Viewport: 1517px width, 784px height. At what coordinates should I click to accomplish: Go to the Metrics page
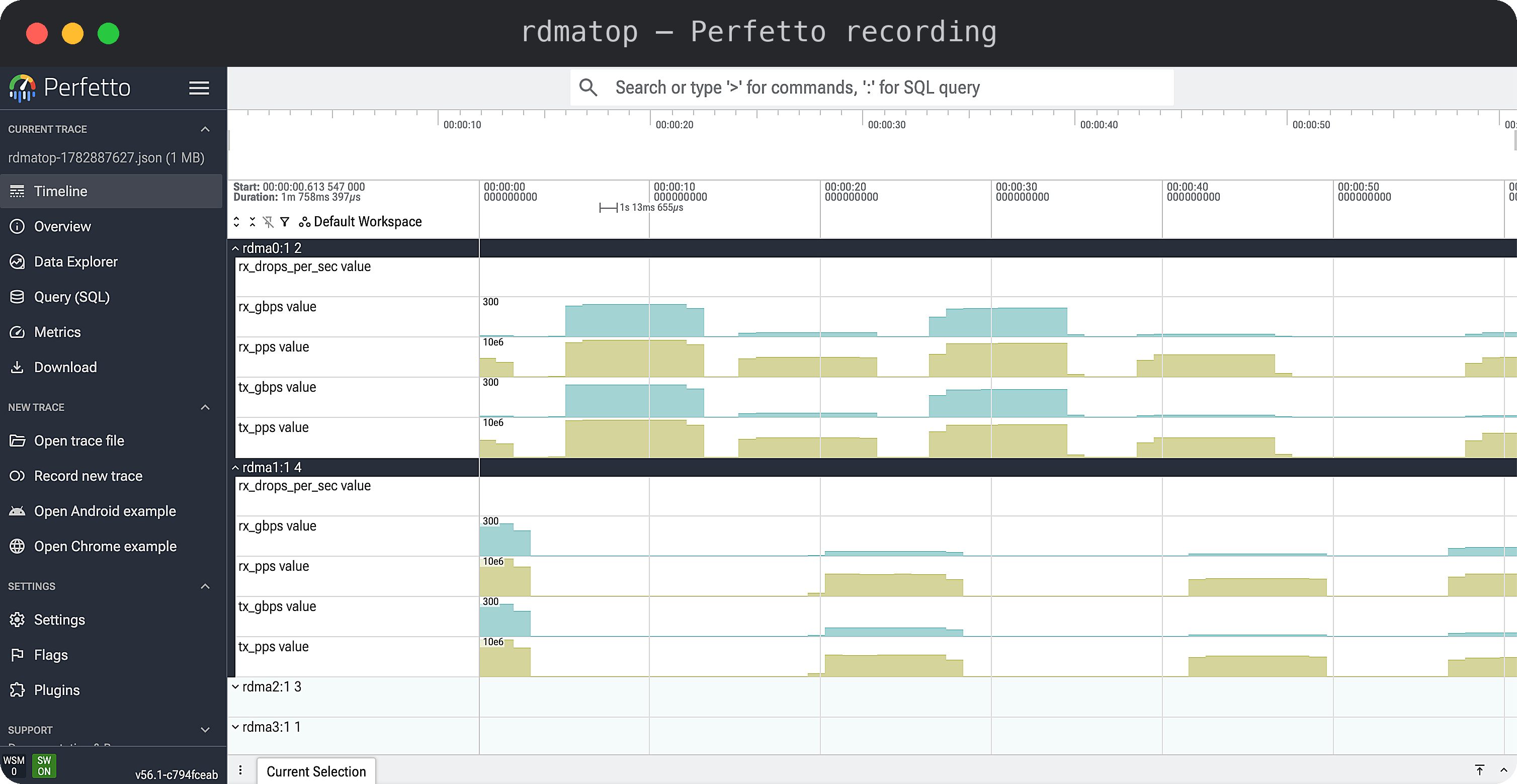click(111, 332)
